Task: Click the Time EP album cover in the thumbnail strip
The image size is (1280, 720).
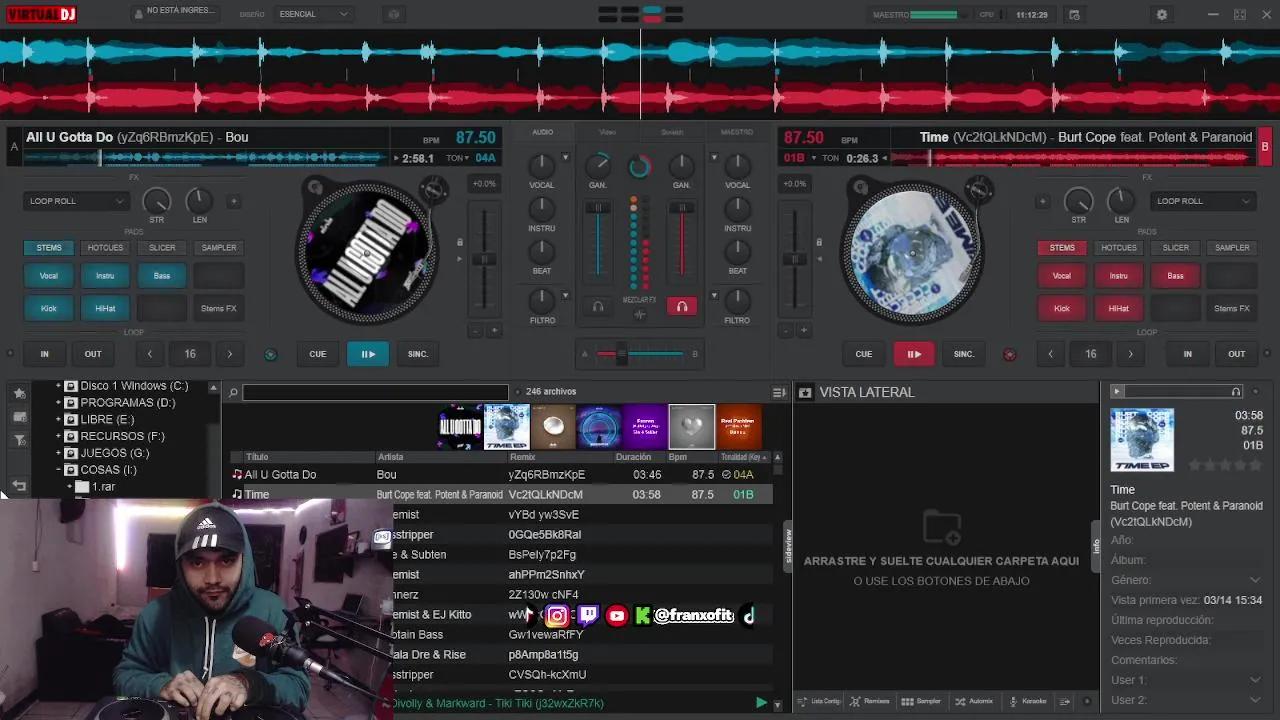Action: 507,427
